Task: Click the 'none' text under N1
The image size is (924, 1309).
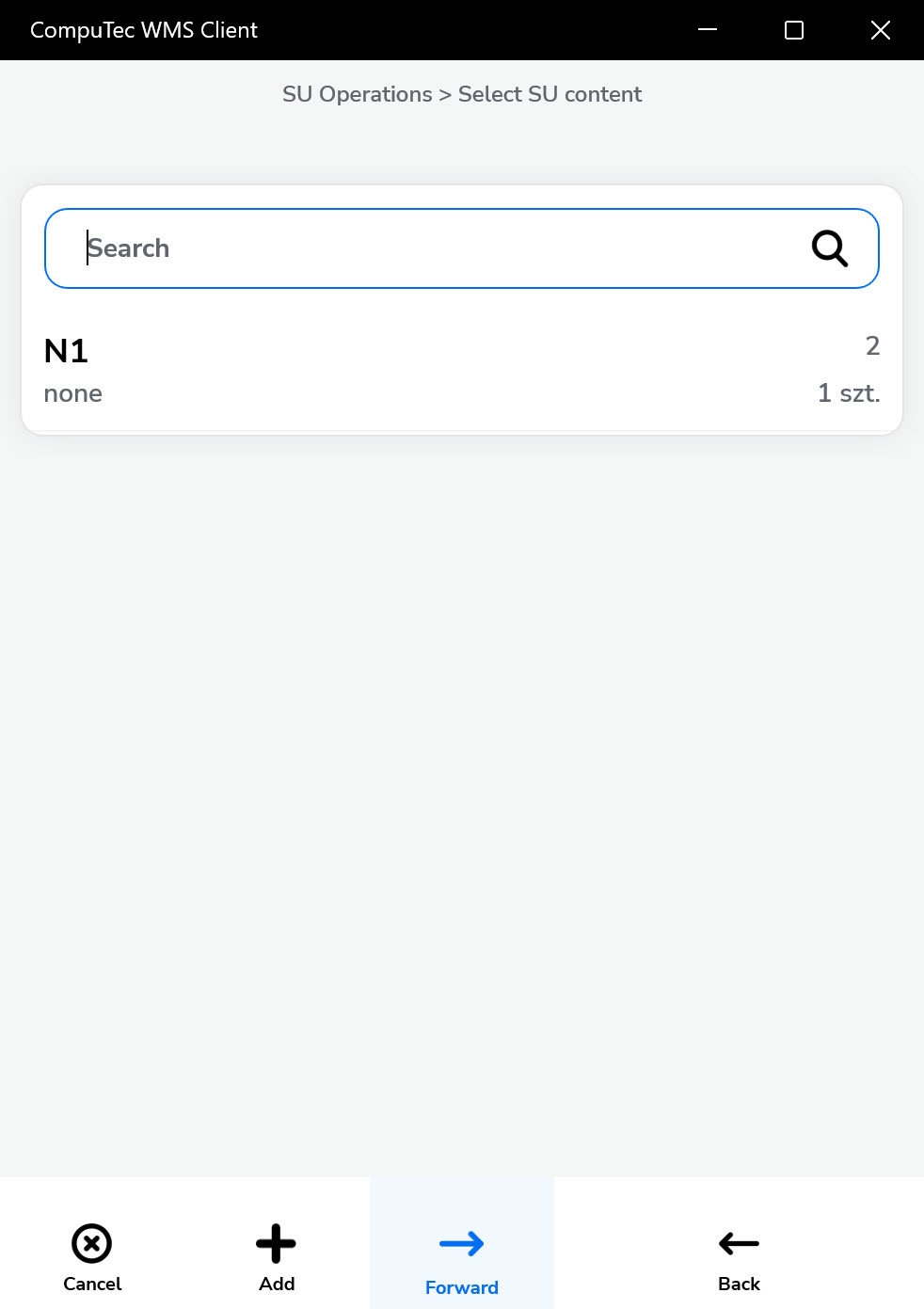Action: 73,393
